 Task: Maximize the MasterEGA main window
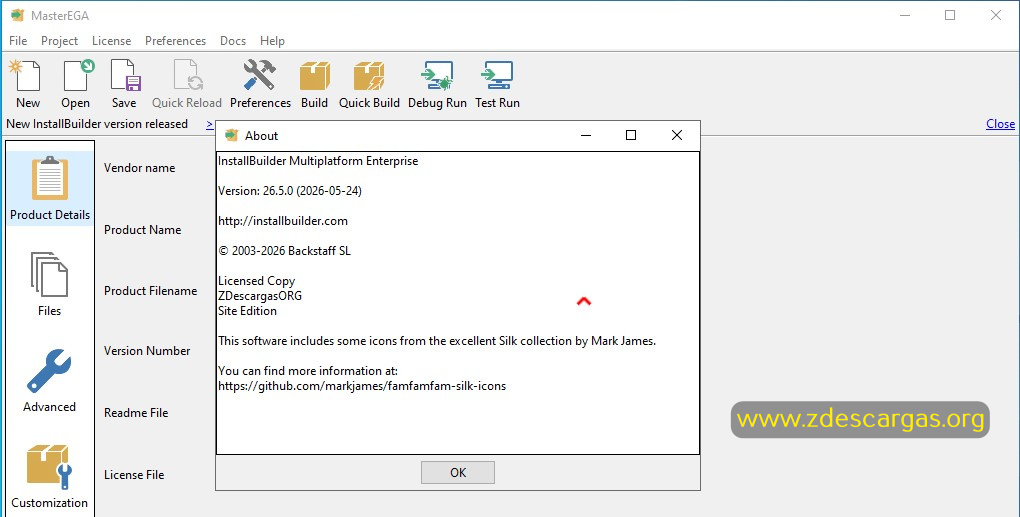950,15
